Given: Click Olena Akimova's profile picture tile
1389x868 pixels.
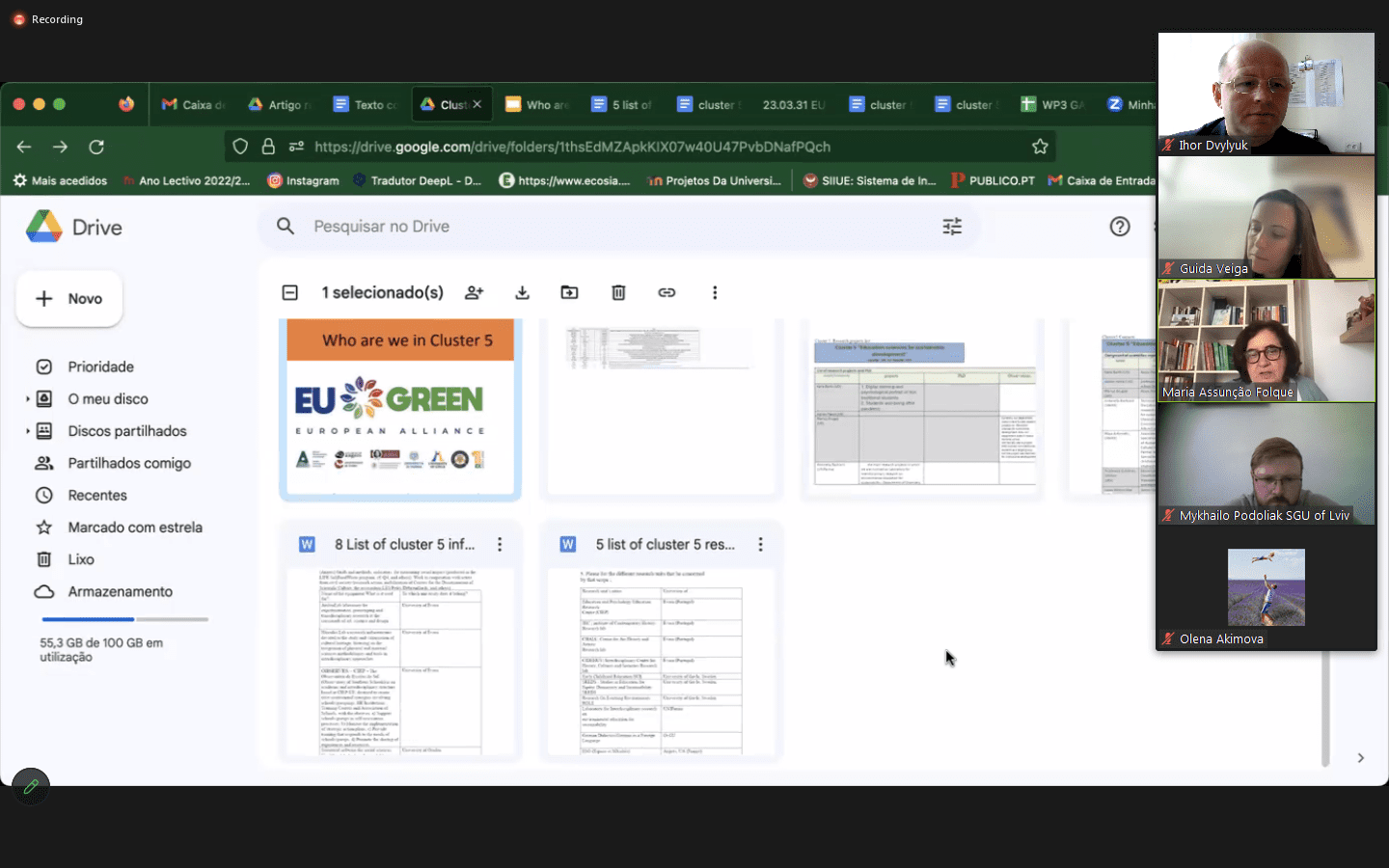Looking at the screenshot, I should point(1266,587).
